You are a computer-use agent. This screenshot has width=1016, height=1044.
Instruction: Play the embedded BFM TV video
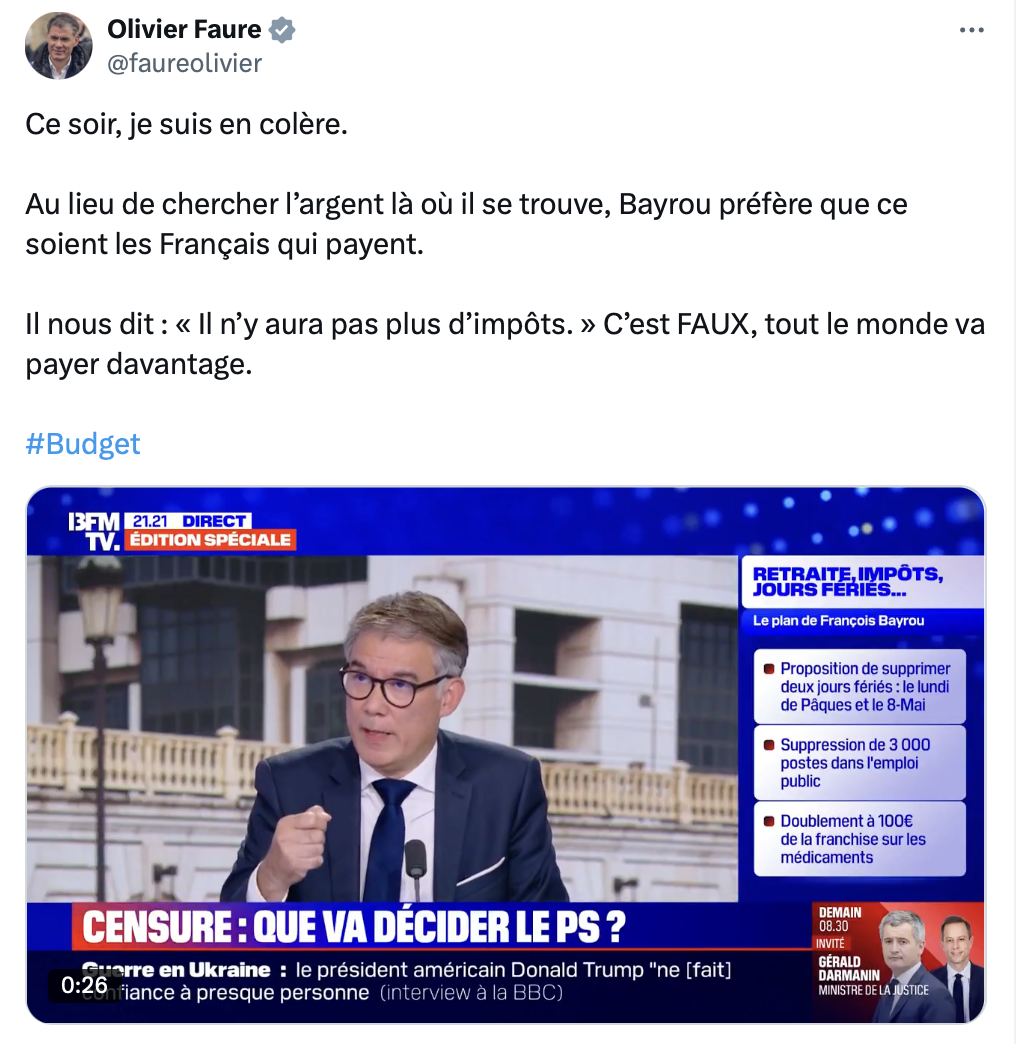point(505,754)
